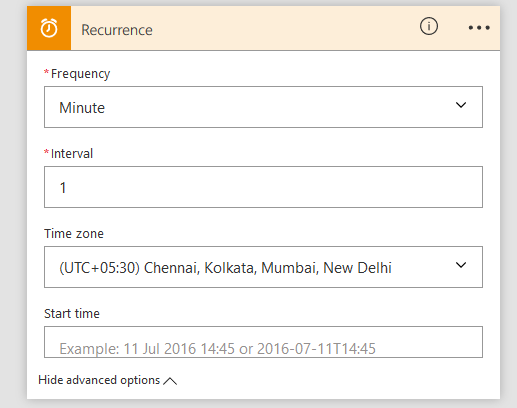
Task: Click the Time zone field's chevron arrow
Action: (461, 265)
